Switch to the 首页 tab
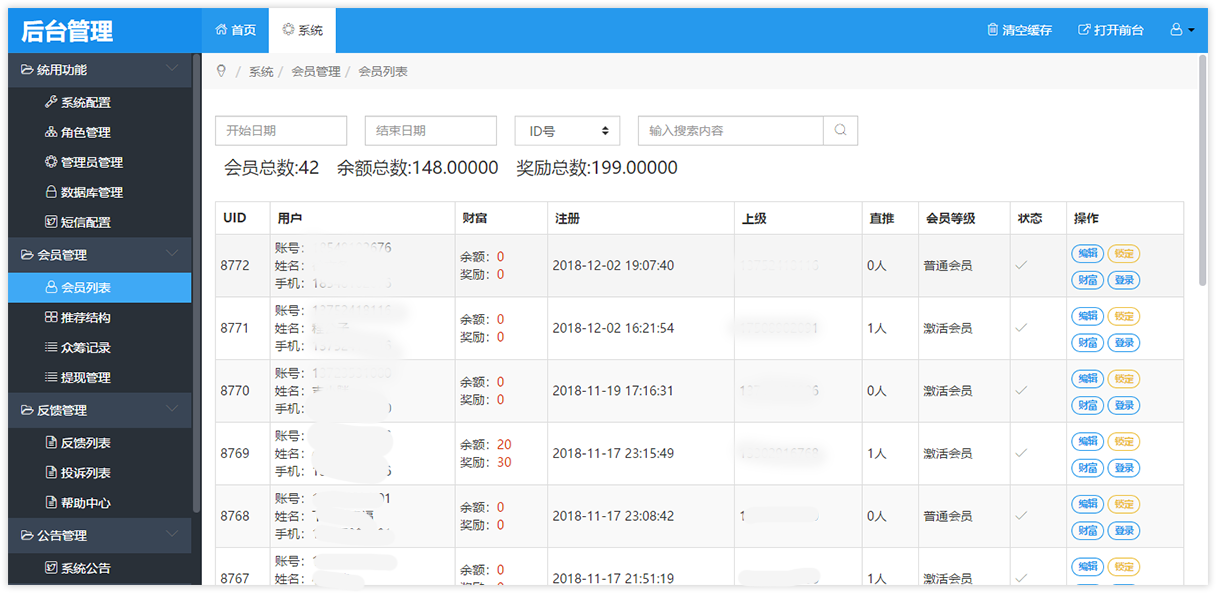This screenshot has height=593, width=1216. point(235,30)
